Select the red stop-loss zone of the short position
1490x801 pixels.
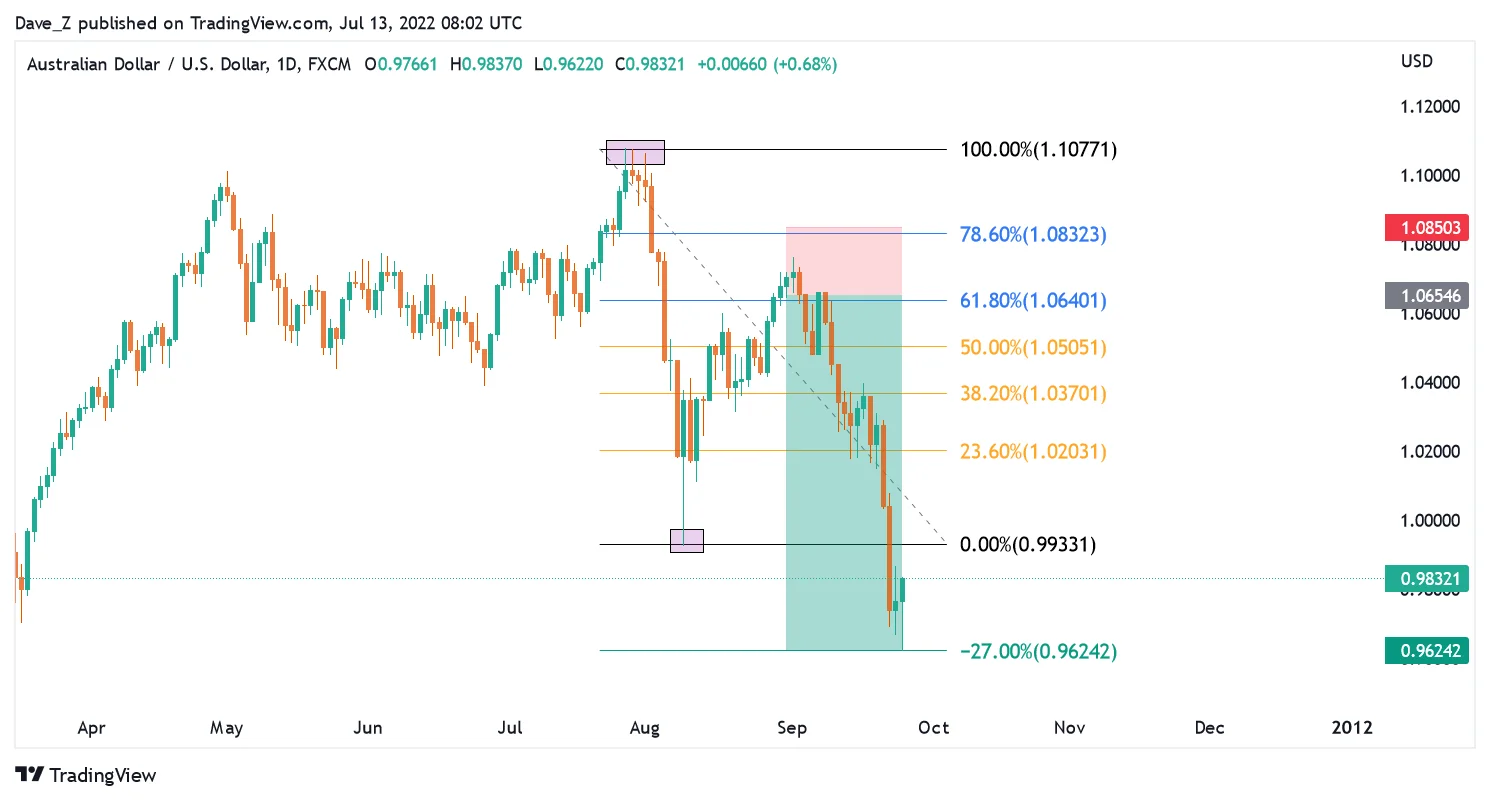point(844,261)
